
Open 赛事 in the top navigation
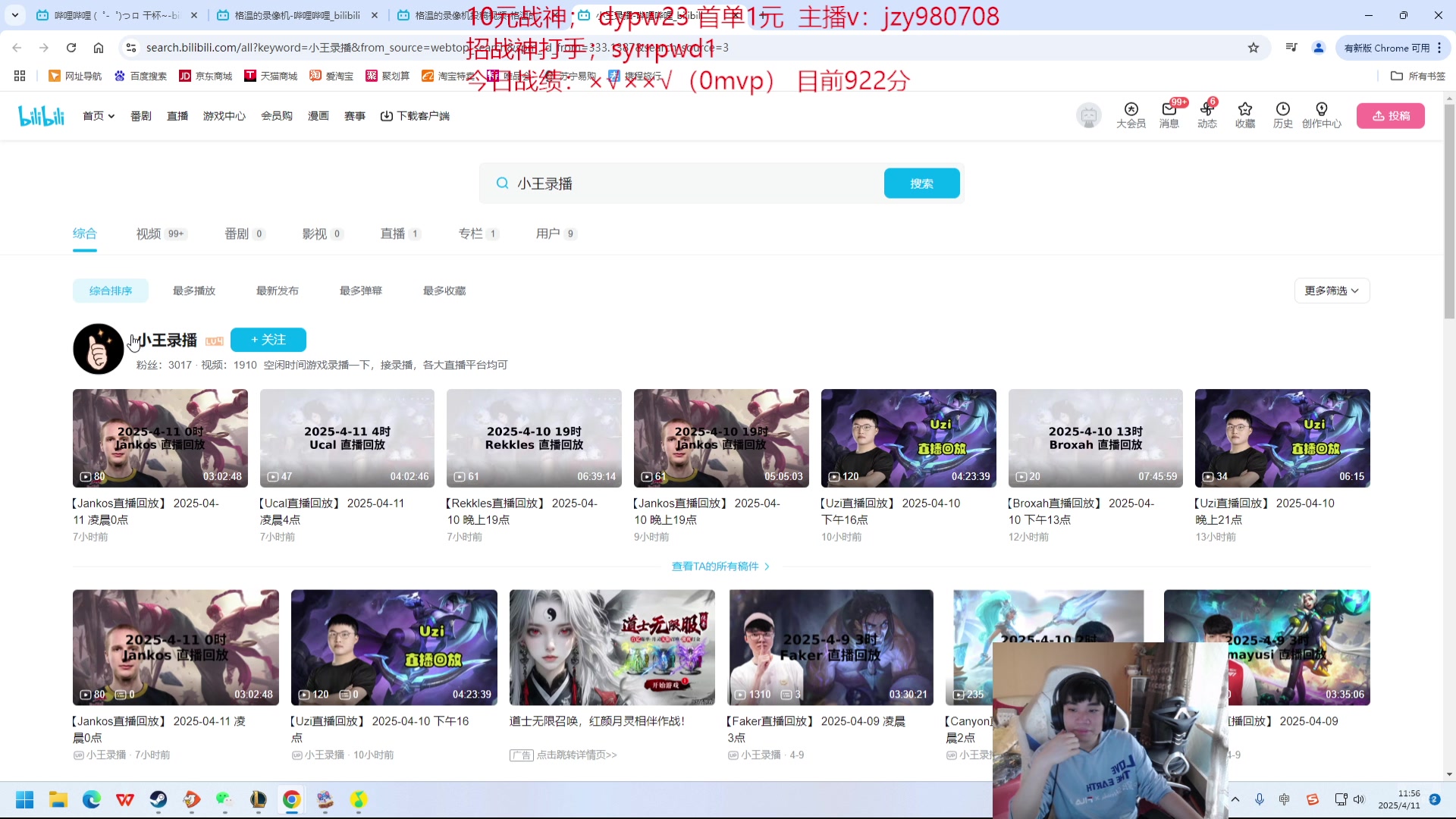point(355,116)
